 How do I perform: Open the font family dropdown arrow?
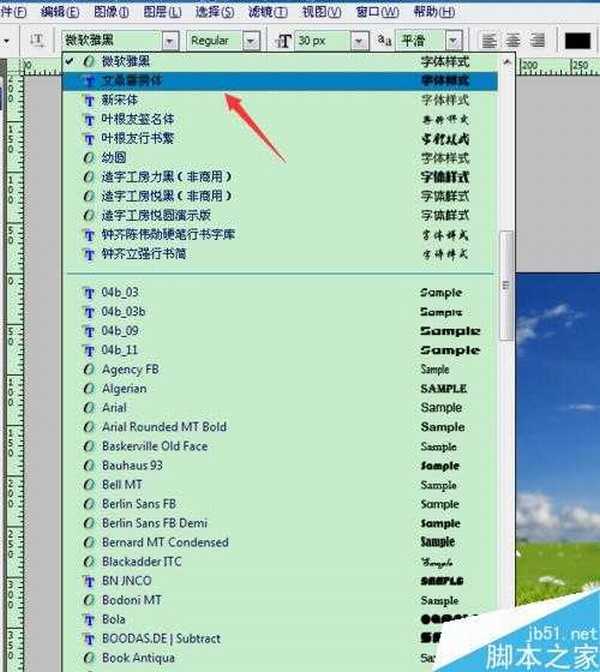170,41
